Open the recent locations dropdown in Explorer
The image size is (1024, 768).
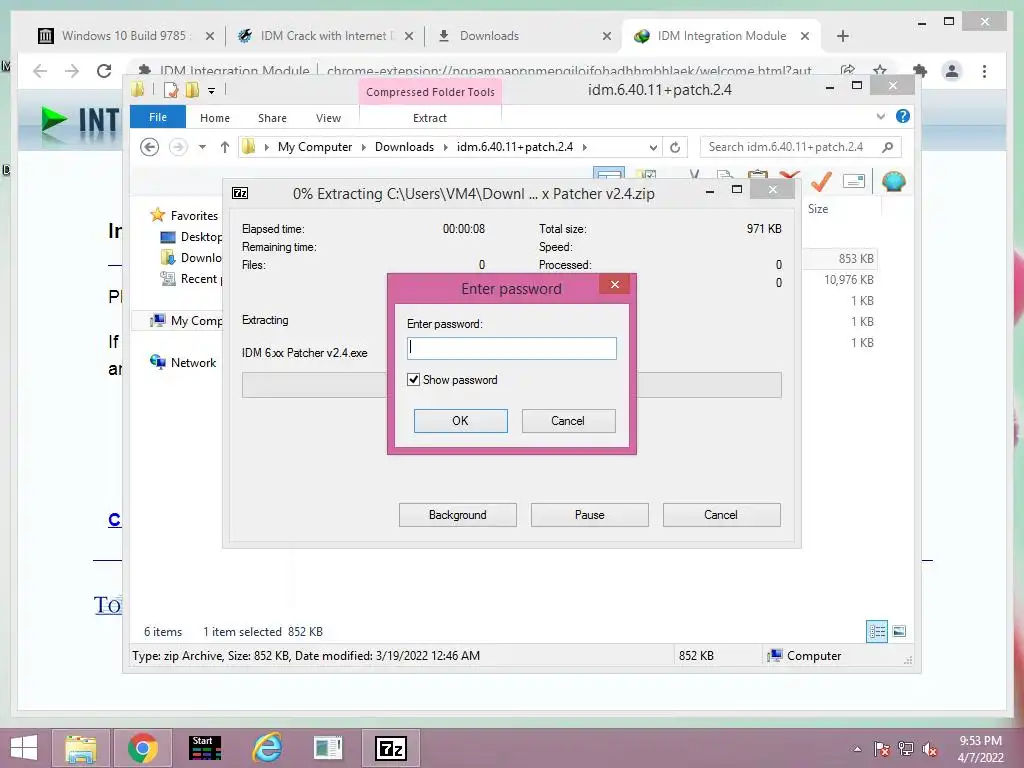point(202,147)
